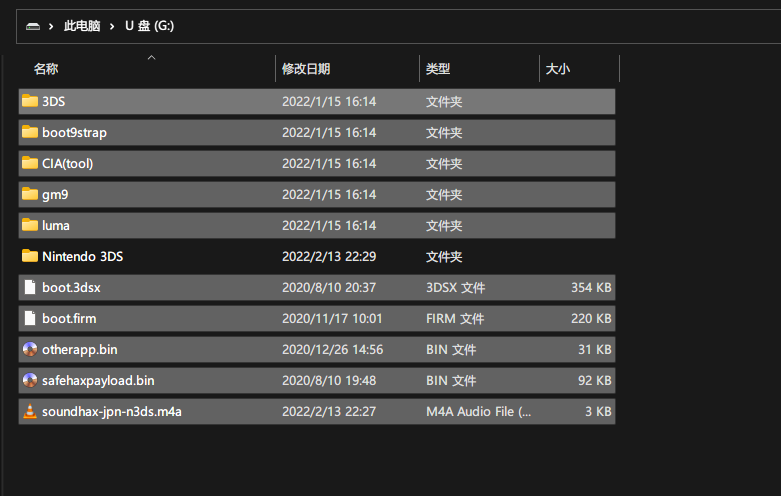Sort by 类型 column header
This screenshot has width=781, height=496.
(438, 69)
